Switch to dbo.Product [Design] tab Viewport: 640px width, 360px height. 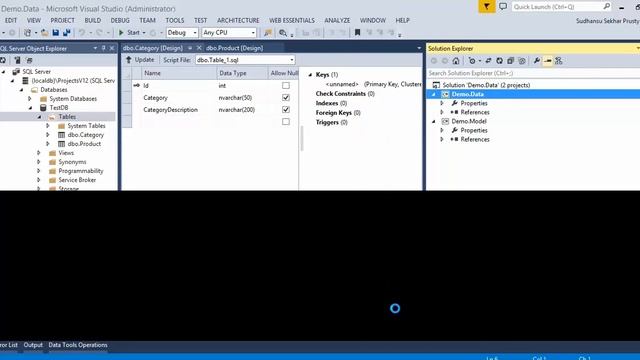[234, 48]
